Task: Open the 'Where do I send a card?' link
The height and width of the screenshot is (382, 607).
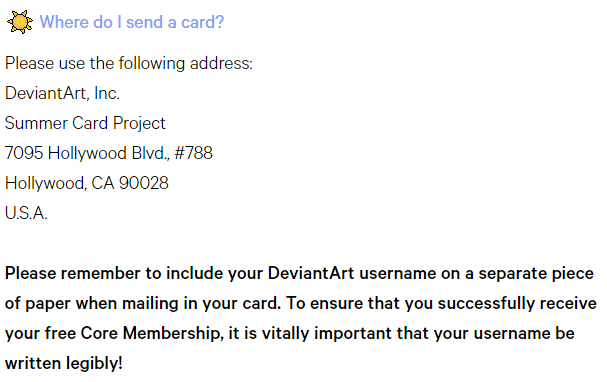Action: [x=132, y=22]
